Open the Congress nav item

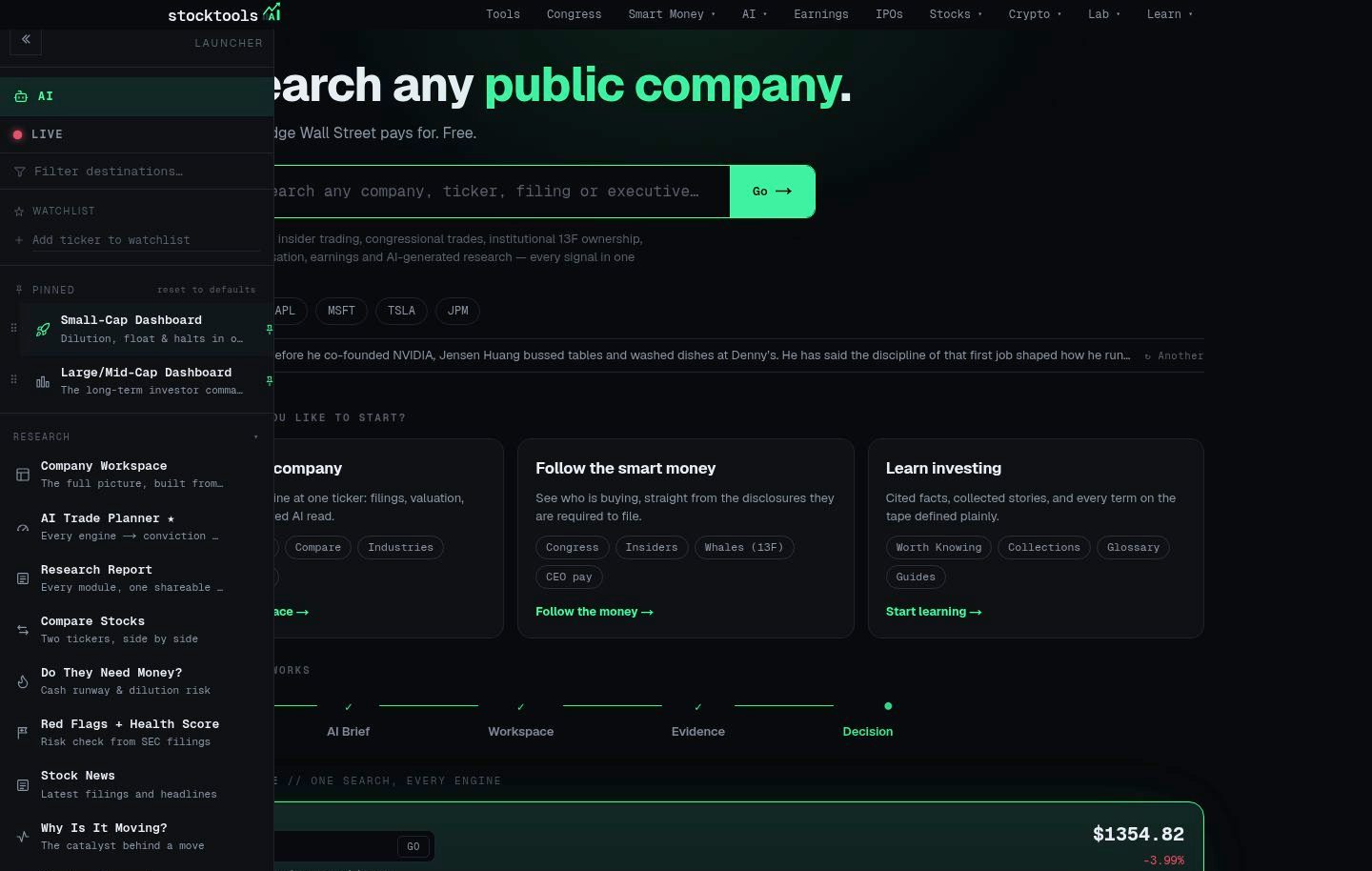tap(575, 14)
